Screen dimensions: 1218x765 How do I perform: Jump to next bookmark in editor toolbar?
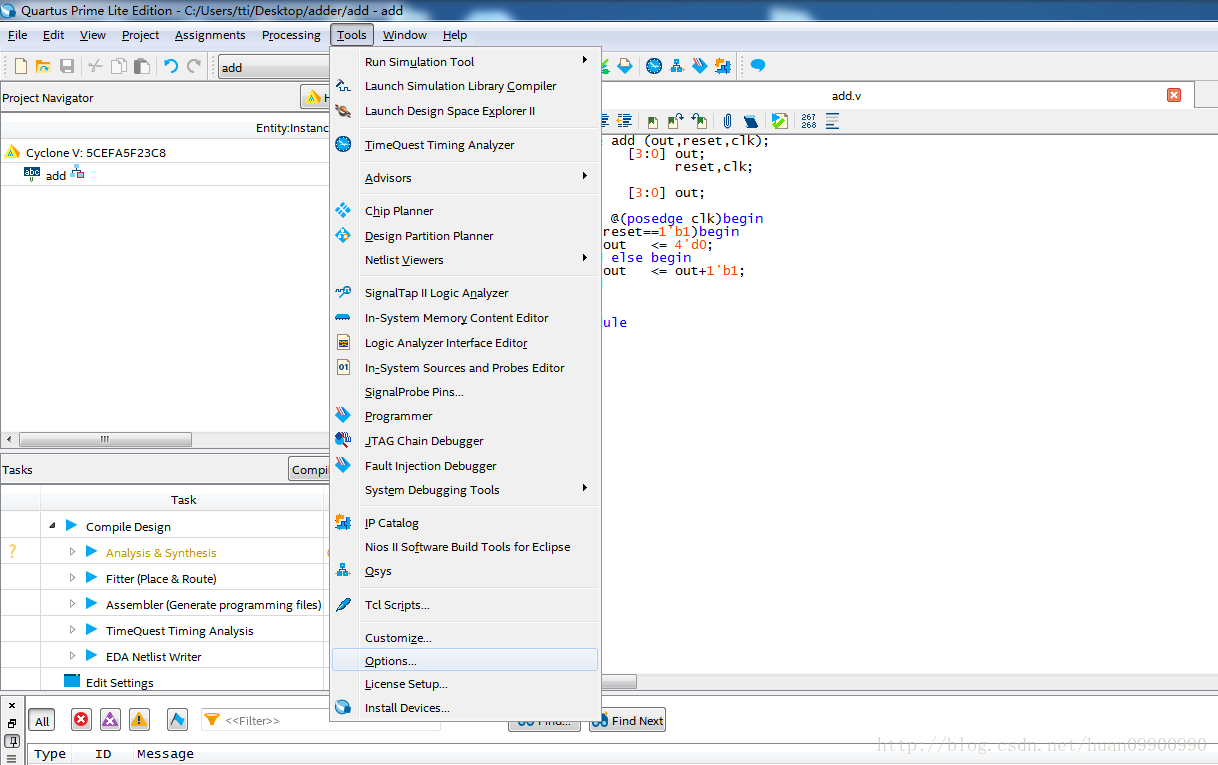click(676, 121)
